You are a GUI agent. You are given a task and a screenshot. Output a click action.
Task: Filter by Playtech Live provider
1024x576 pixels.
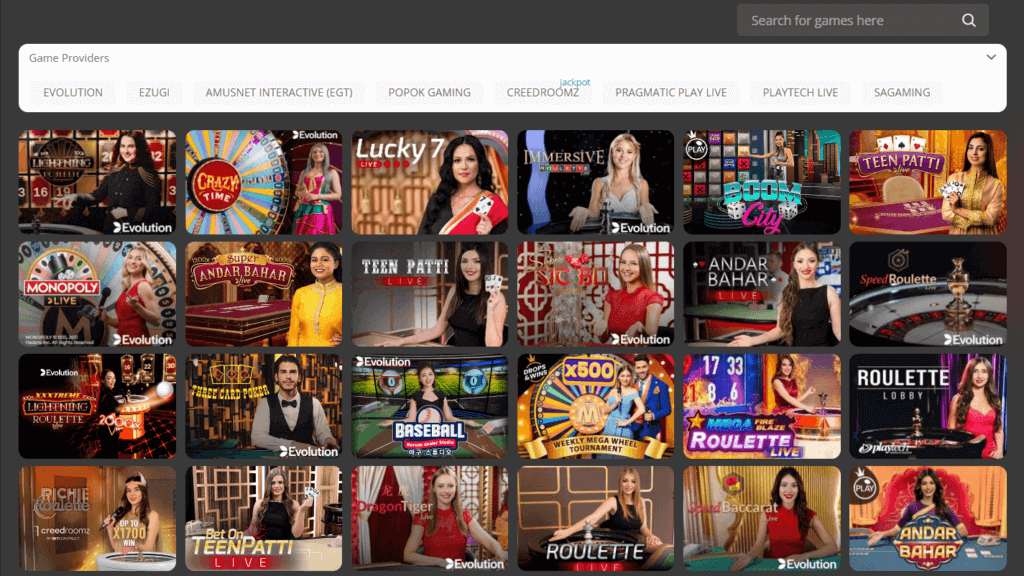coord(800,93)
